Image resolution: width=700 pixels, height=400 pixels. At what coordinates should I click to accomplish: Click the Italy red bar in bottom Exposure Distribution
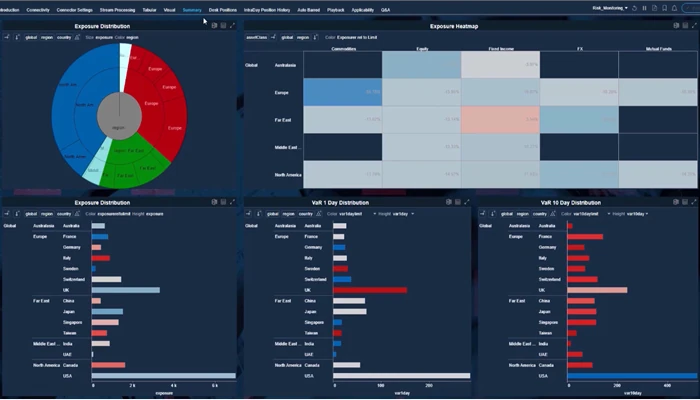101,258
